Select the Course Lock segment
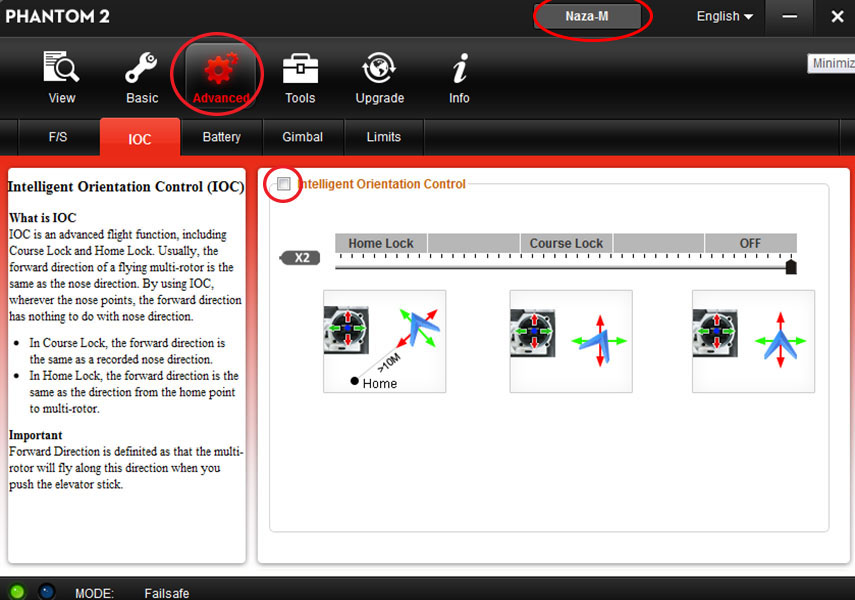This screenshot has width=855, height=600. pyautogui.click(x=566, y=243)
